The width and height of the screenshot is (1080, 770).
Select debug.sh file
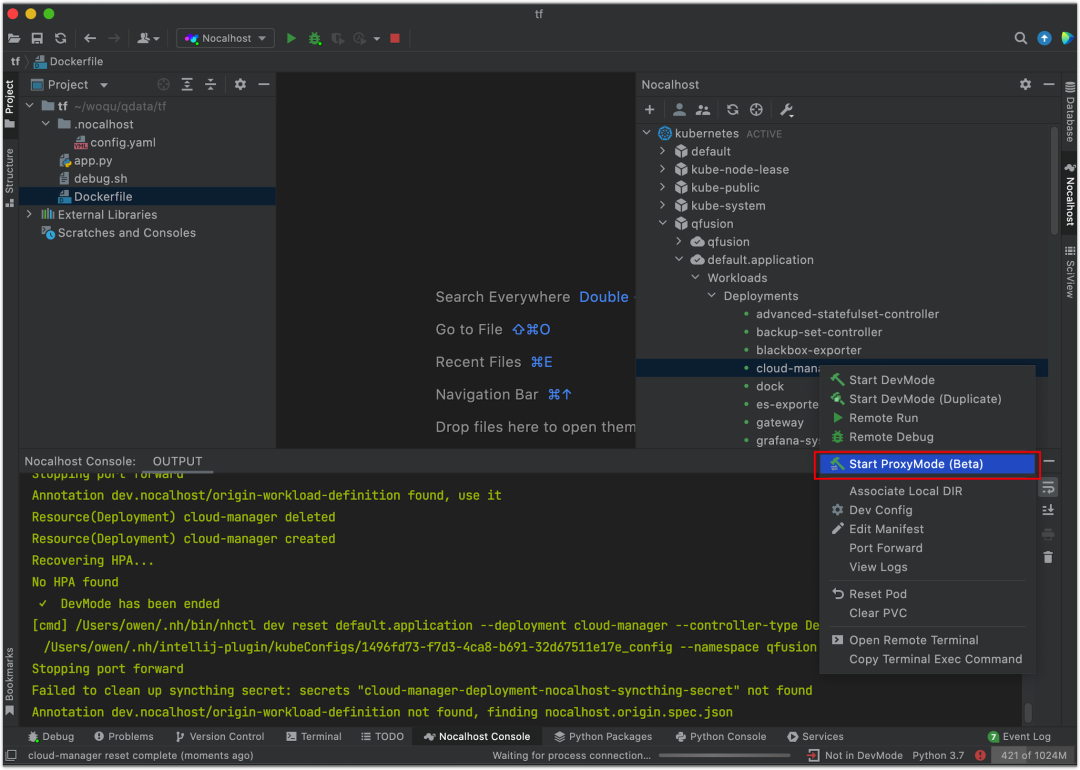[x=101, y=178]
